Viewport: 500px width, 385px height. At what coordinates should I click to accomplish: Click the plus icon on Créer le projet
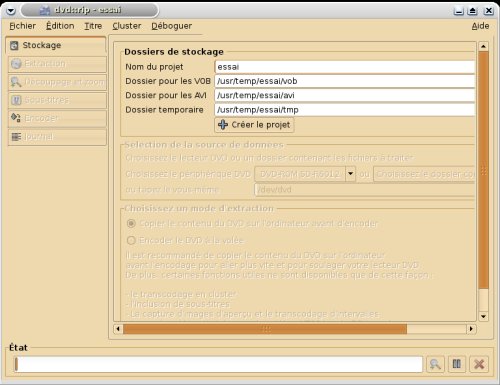tap(223, 125)
